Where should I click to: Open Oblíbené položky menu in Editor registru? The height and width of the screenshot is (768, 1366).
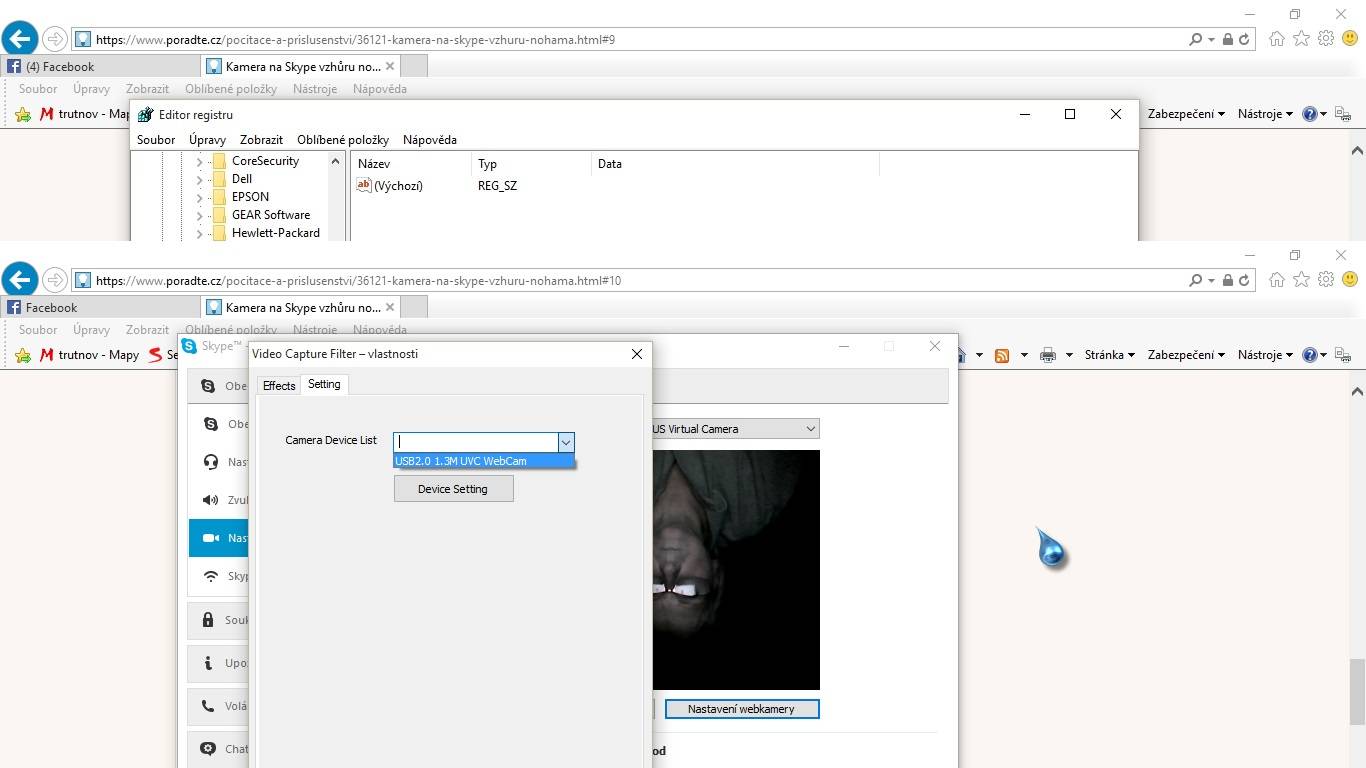[343, 140]
